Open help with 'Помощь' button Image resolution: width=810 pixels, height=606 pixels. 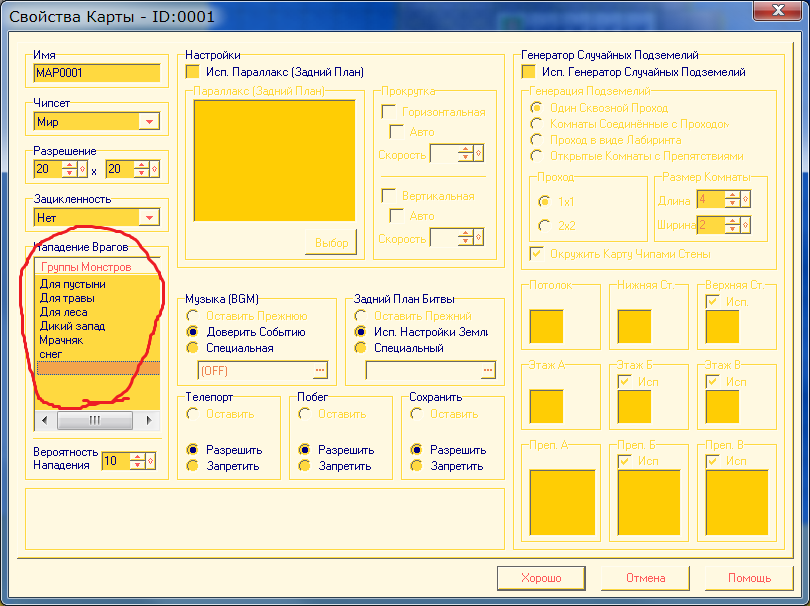[x=749, y=578]
